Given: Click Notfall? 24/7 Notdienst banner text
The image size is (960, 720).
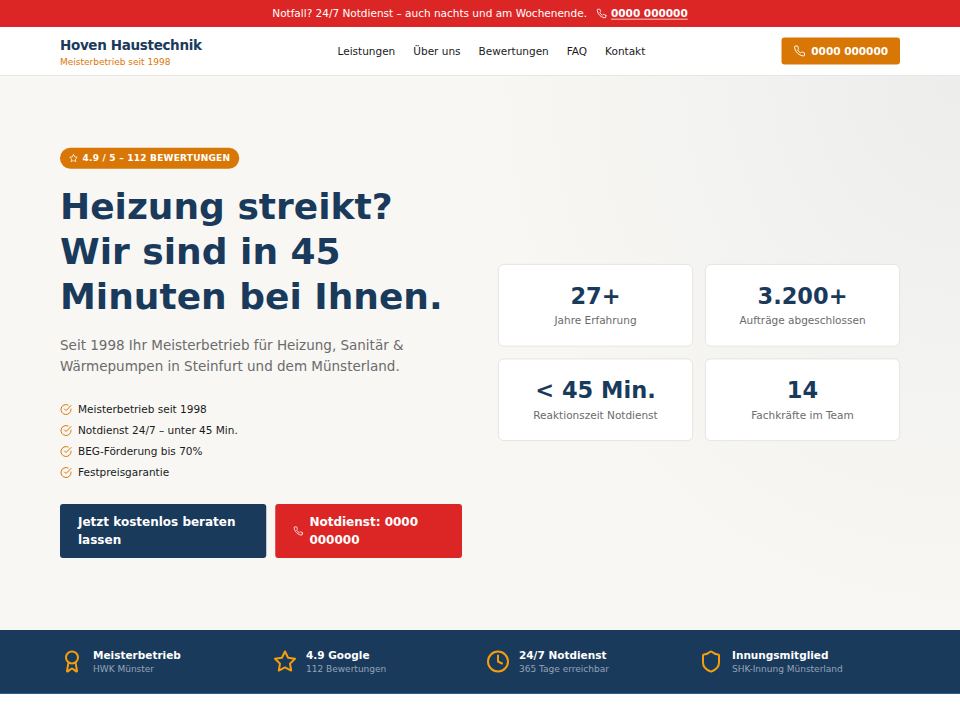Looking at the screenshot, I should point(429,13).
